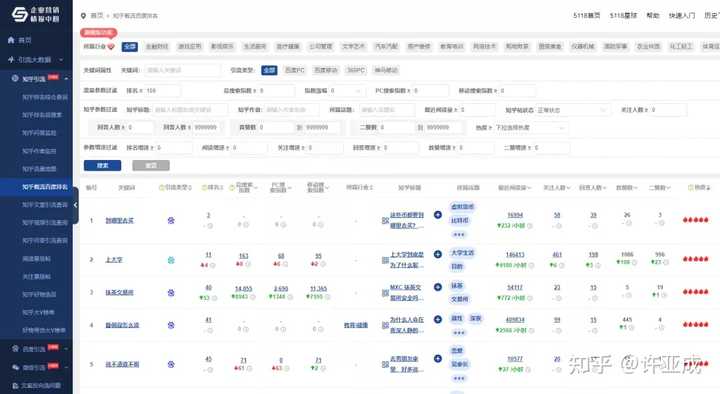Select the 医疗健康 industry tag

tap(287, 46)
